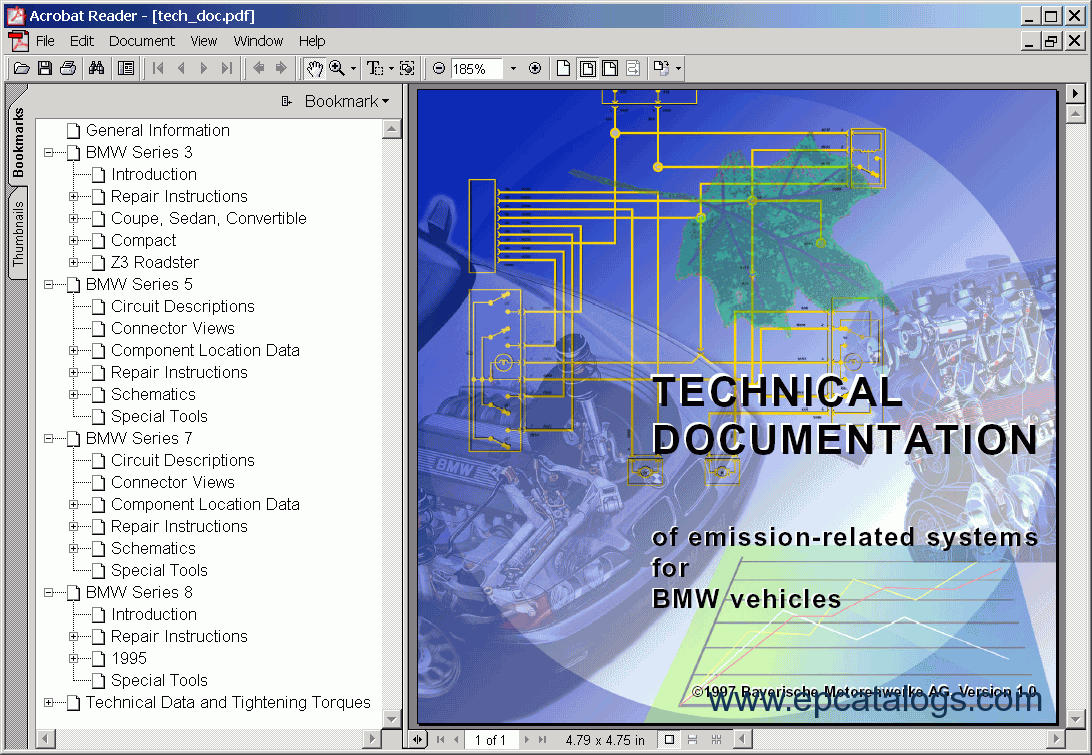Select the Graphics Select tool
Viewport: 1092px width, 755px height.
pos(407,68)
